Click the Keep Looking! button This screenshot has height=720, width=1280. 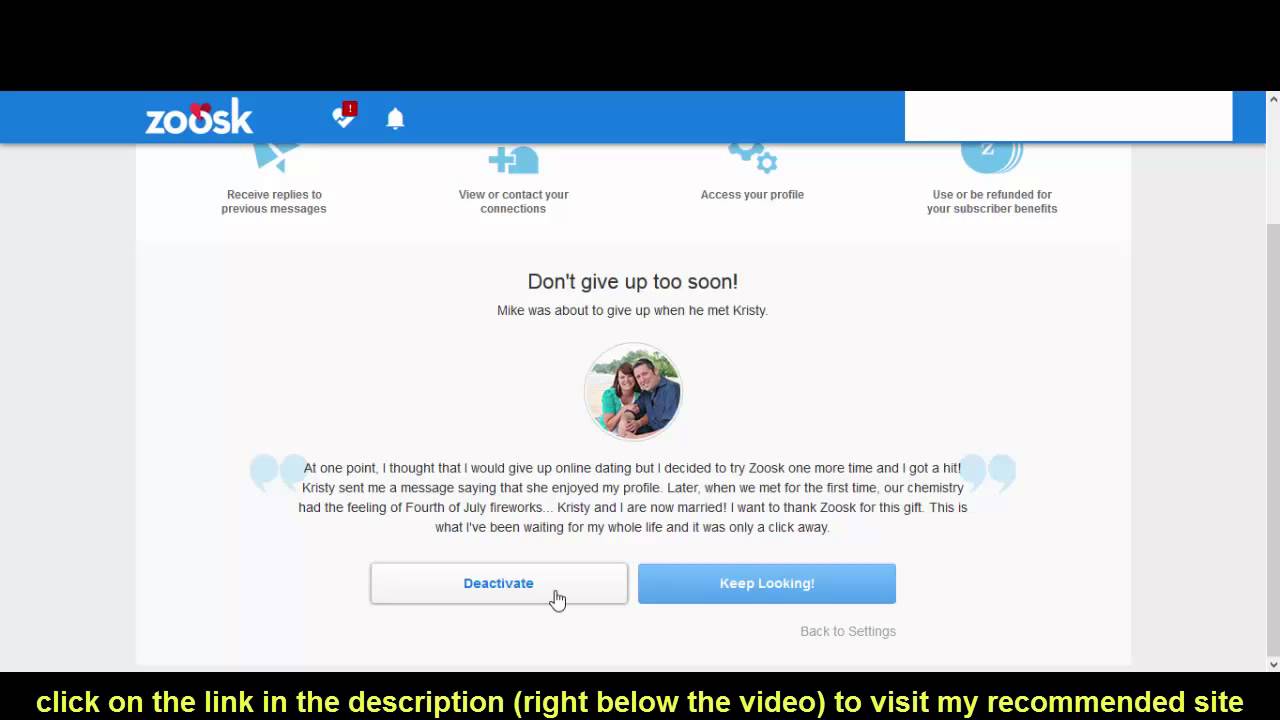point(767,583)
